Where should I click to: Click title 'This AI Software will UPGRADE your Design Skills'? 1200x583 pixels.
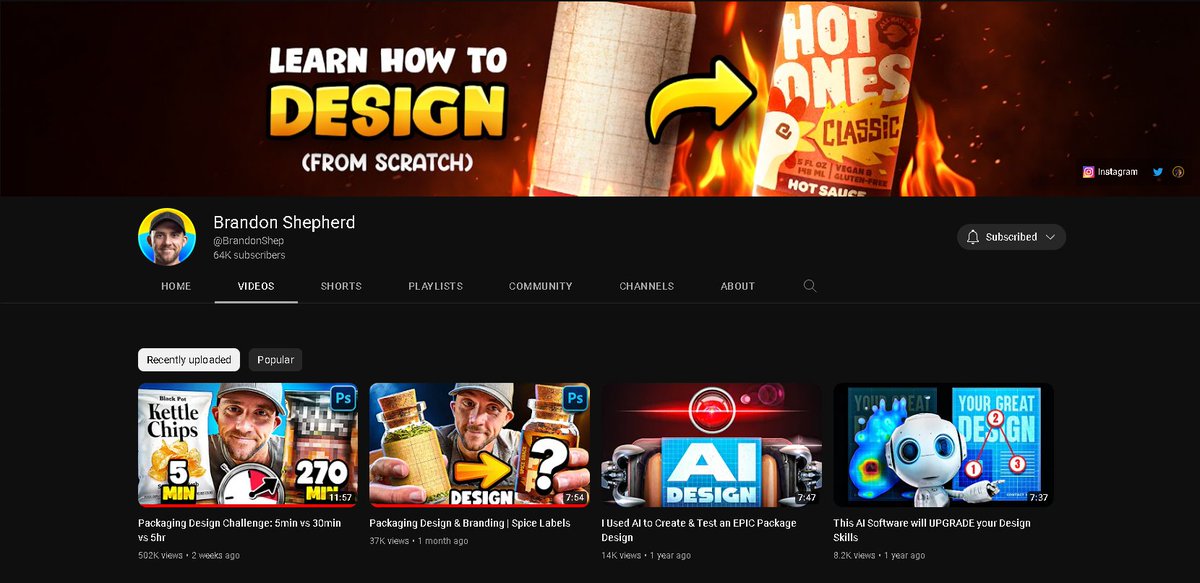pos(932,530)
